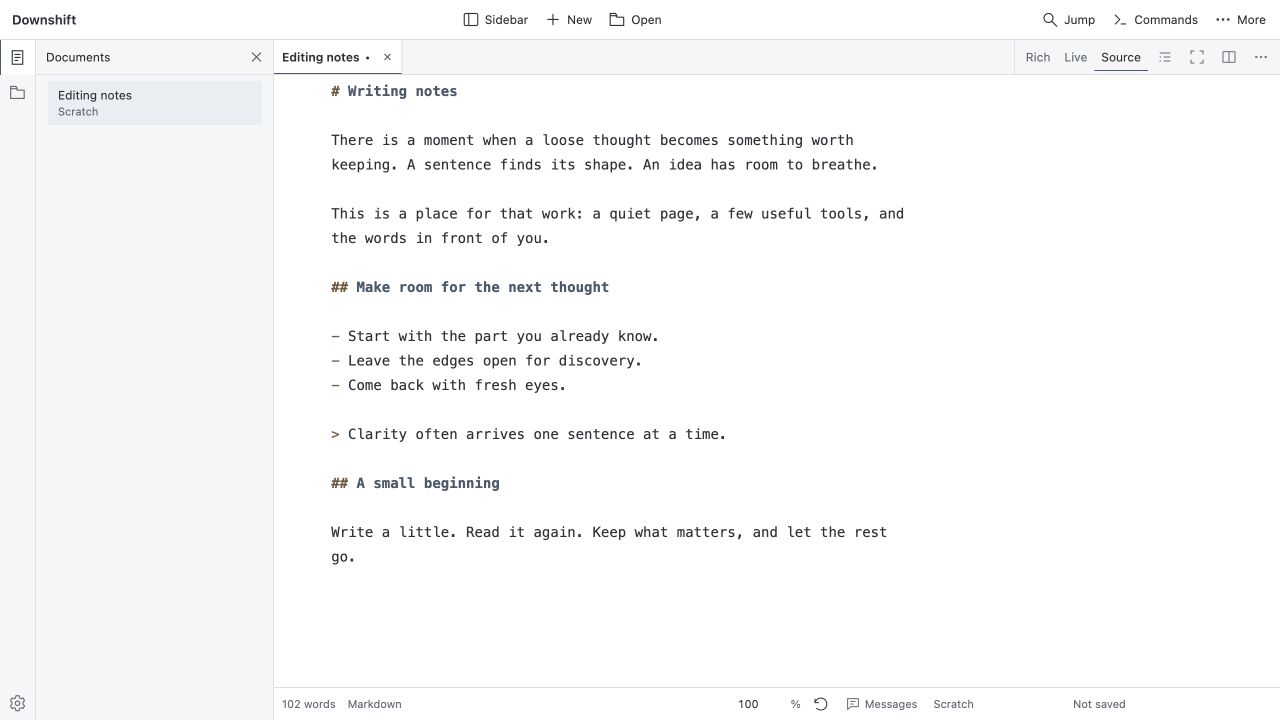Click the 102 words count
Image resolution: width=1280 pixels, height=720 pixels.
(x=309, y=704)
